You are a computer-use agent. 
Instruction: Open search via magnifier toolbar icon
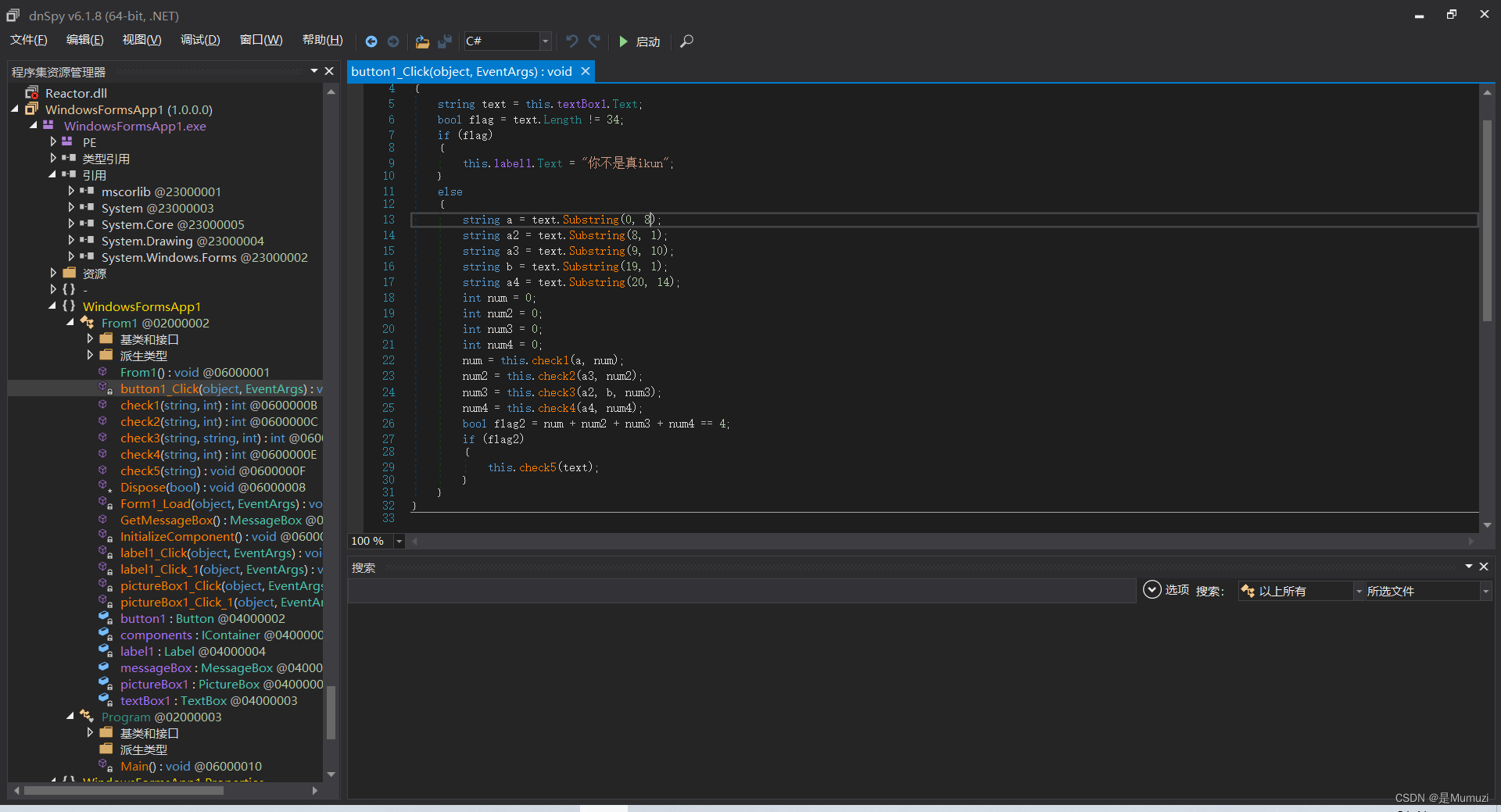tap(686, 41)
